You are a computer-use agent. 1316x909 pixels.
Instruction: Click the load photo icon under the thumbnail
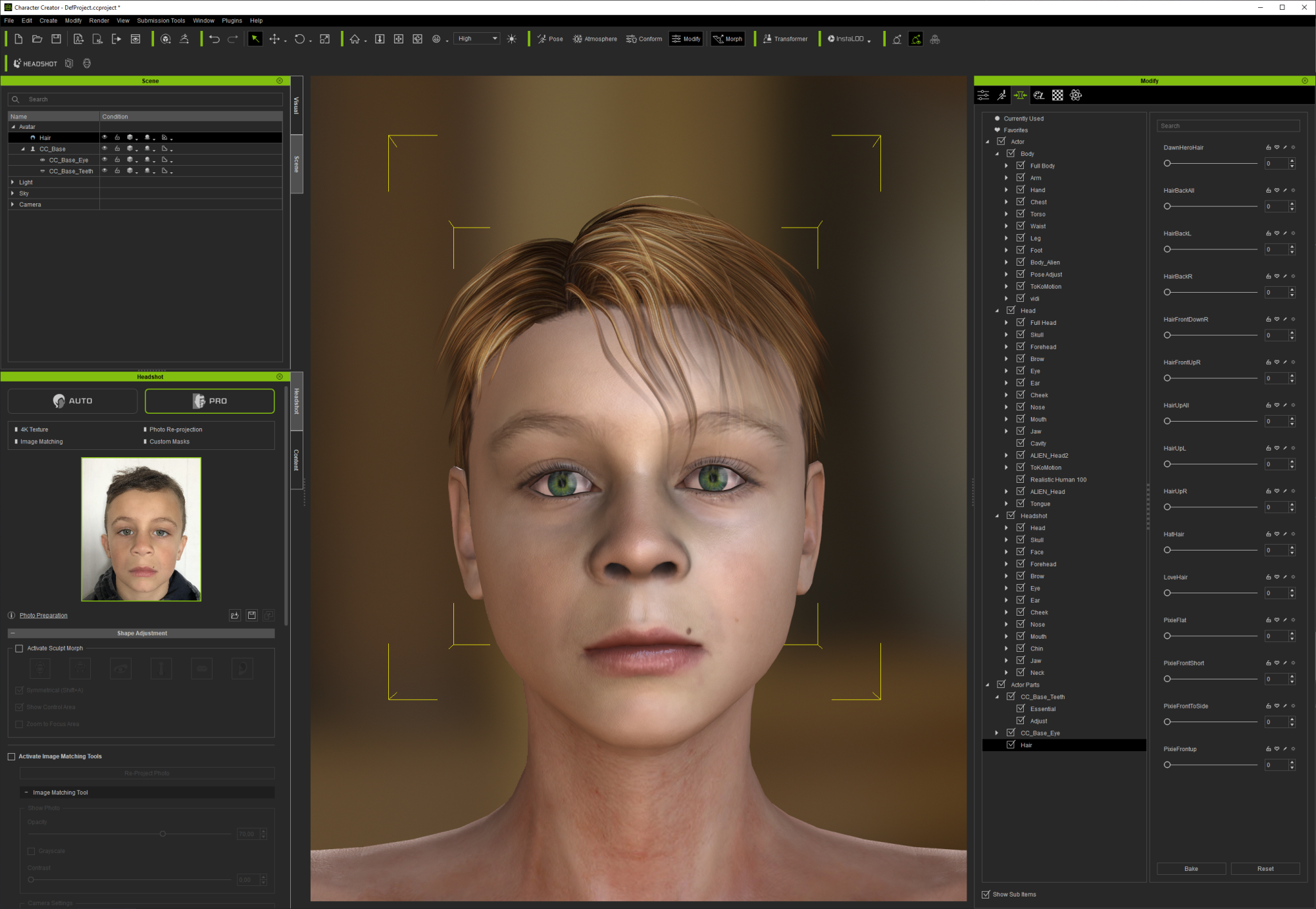[x=235, y=615]
